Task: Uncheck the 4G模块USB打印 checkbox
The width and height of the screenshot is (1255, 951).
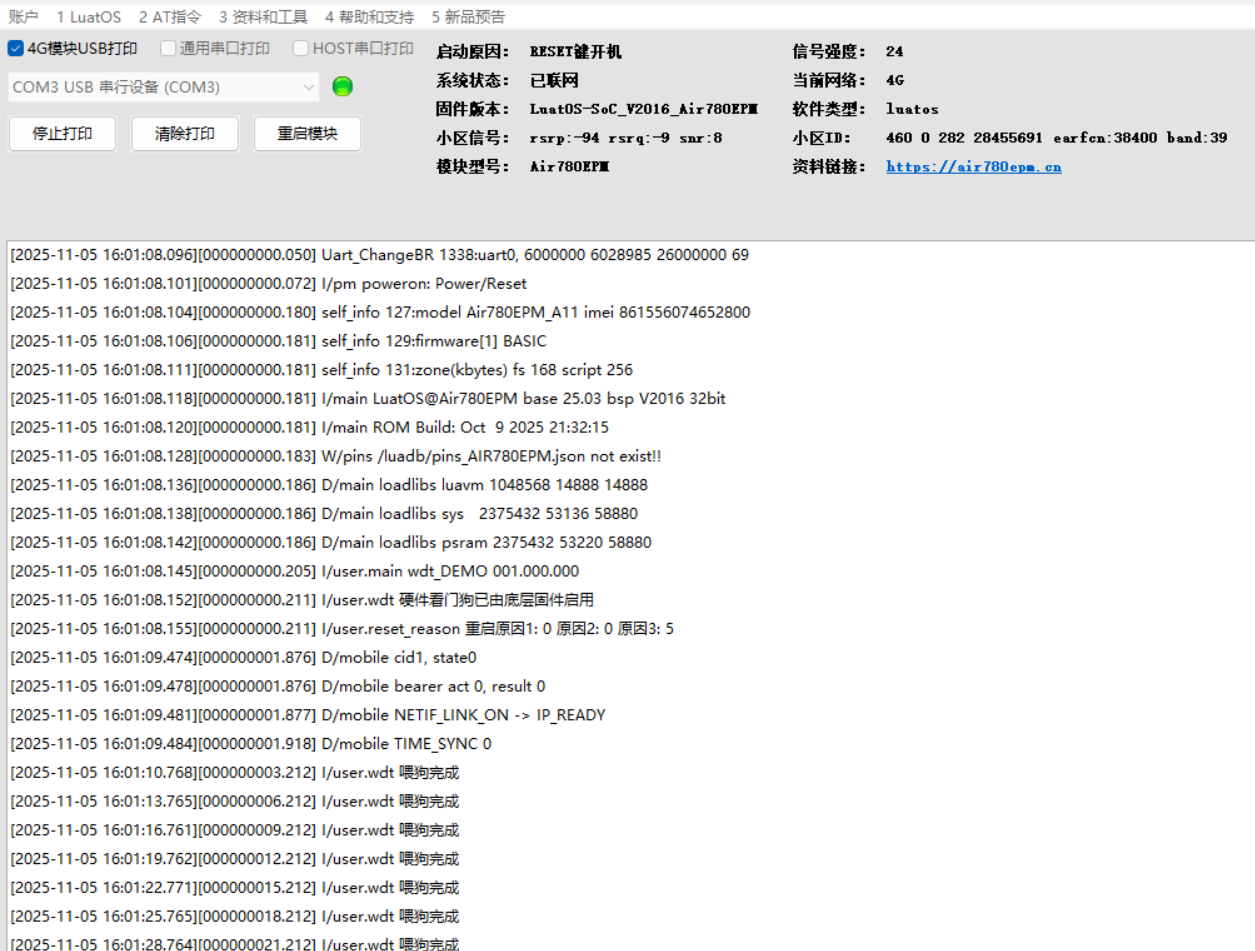Action: [x=16, y=48]
